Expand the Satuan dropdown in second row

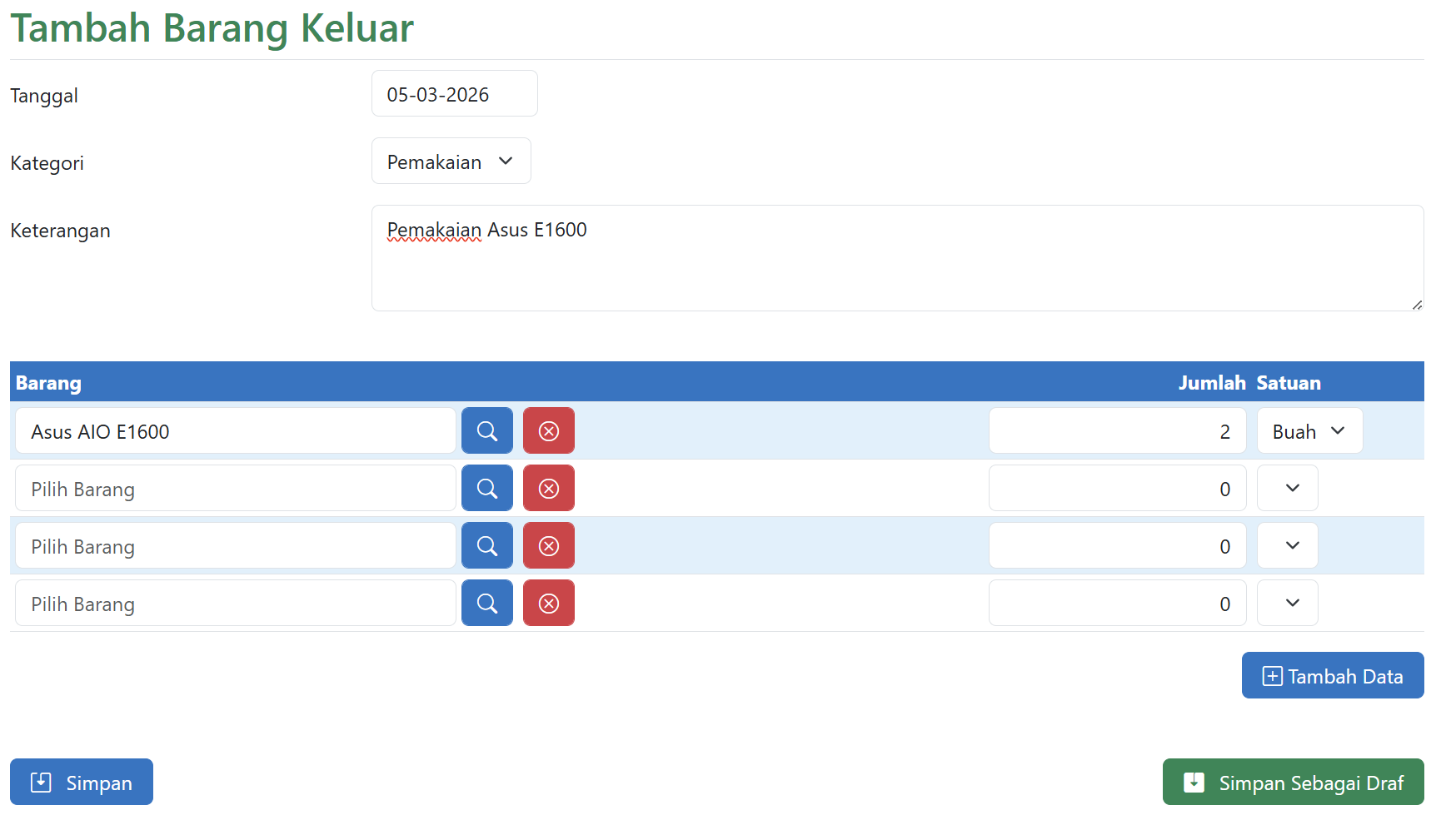[x=1288, y=488]
